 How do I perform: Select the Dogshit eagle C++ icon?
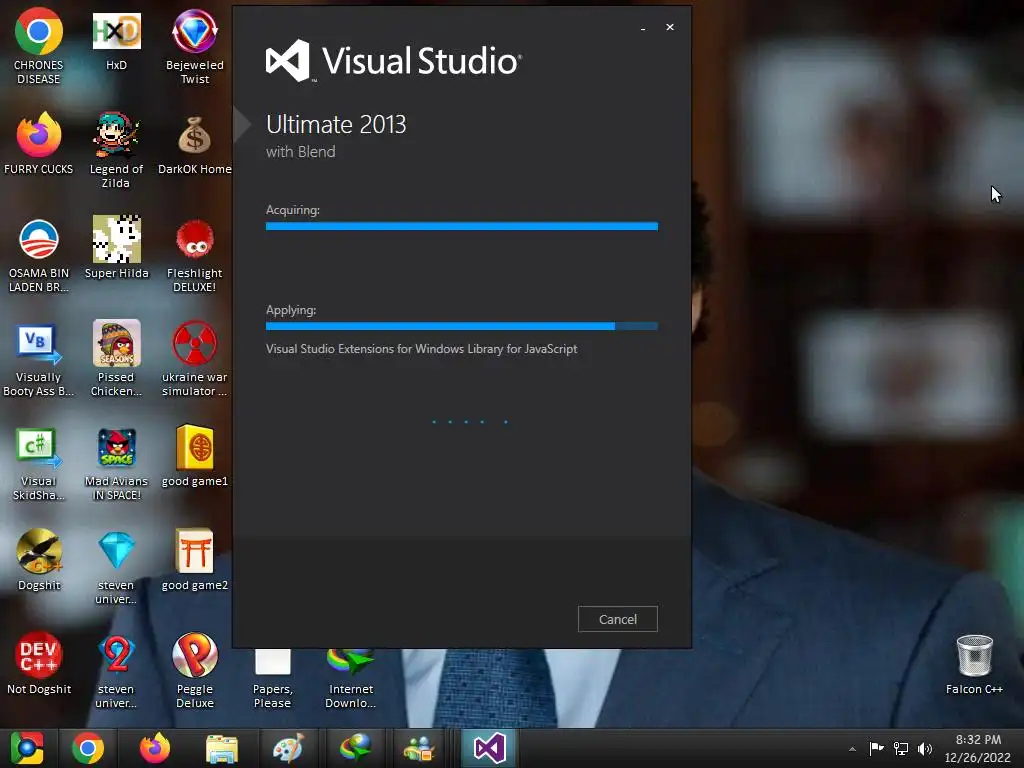[x=39, y=560]
